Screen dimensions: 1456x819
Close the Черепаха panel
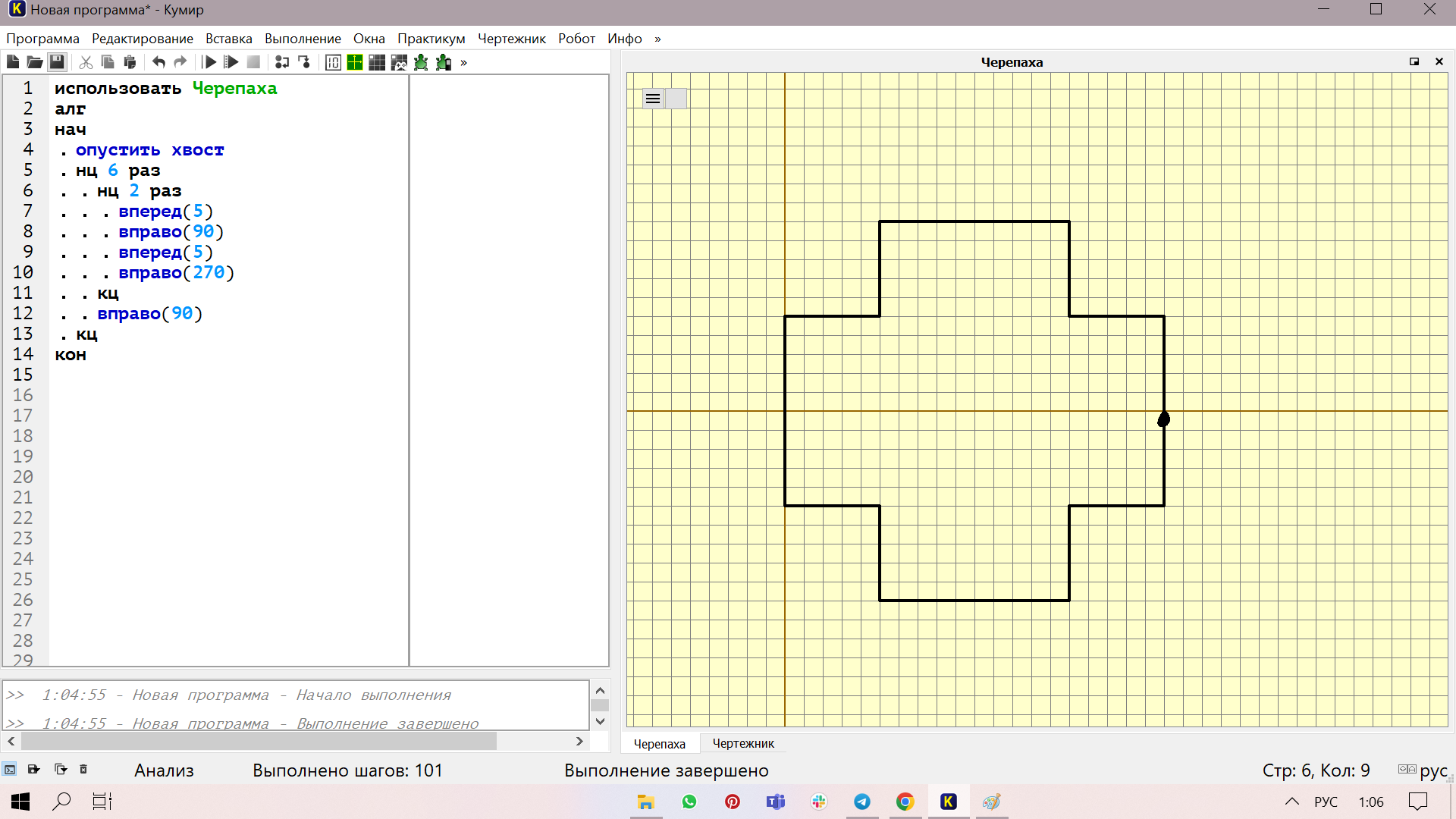pyautogui.click(x=1439, y=61)
